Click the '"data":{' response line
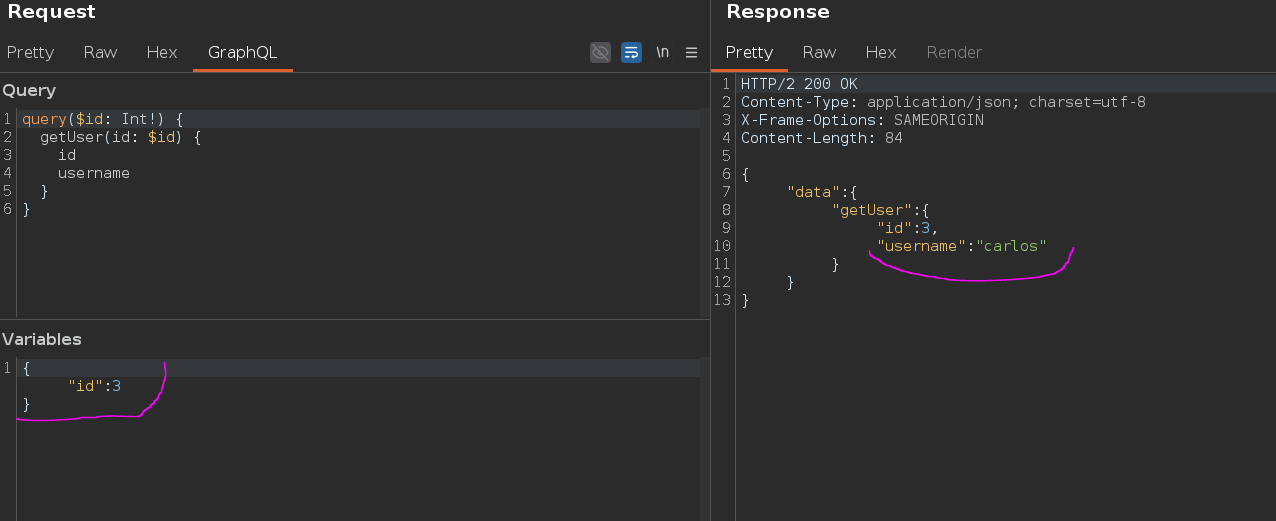Viewport: 1276px width, 521px height. (x=822, y=192)
